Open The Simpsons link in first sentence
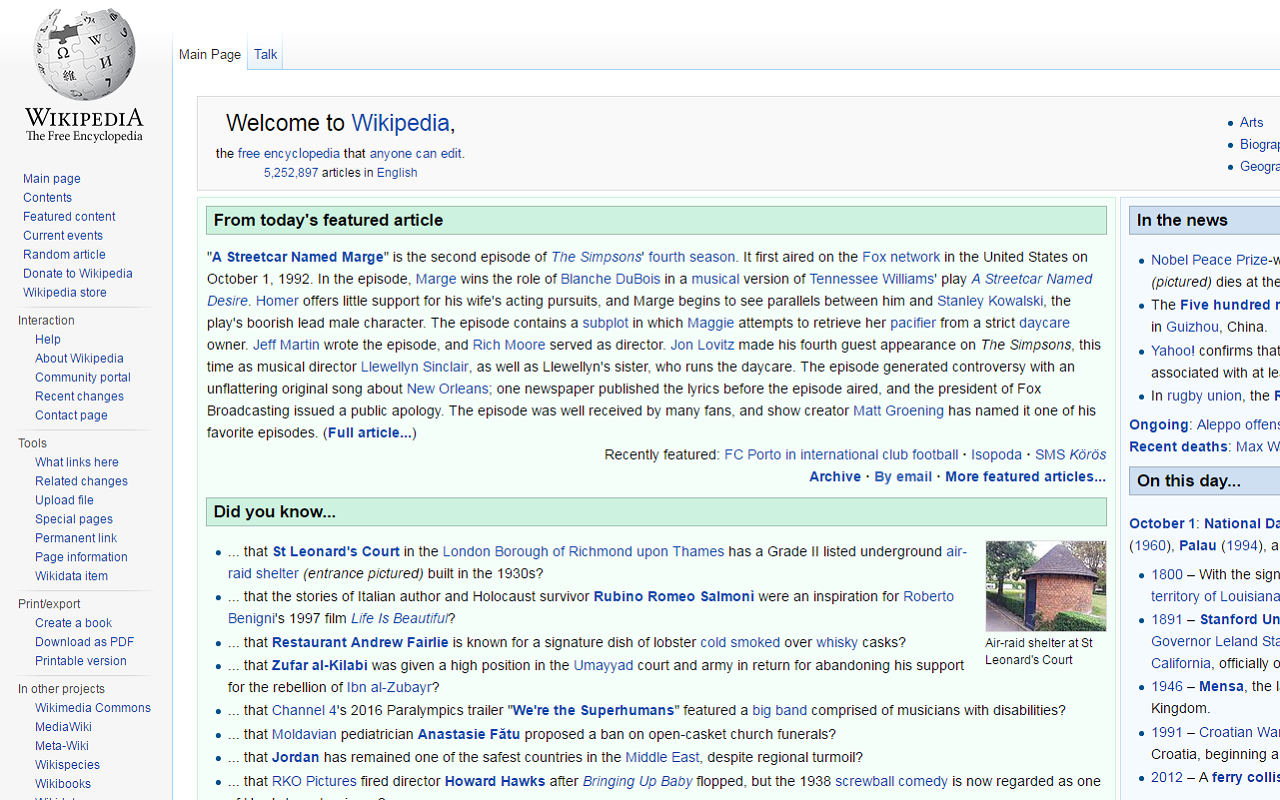Screen dimensions: 1280x800 (x=597, y=258)
